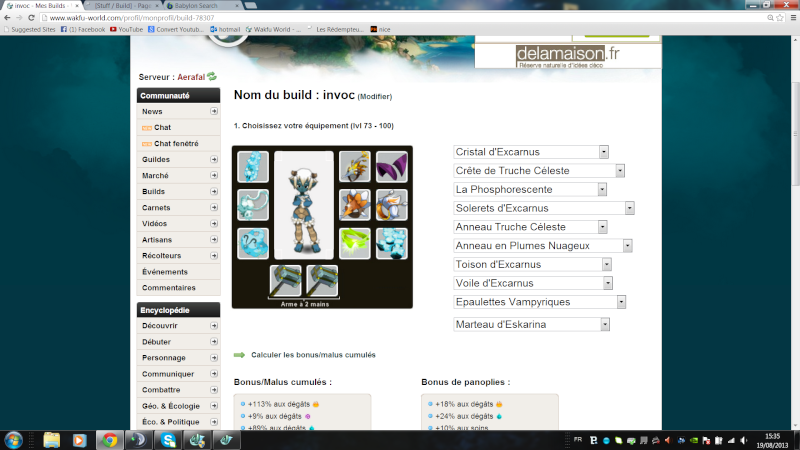Switch to the Stuff / Build browser tab
The width and height of the screenshot is (800, 450).
click(x=122, y=6)
